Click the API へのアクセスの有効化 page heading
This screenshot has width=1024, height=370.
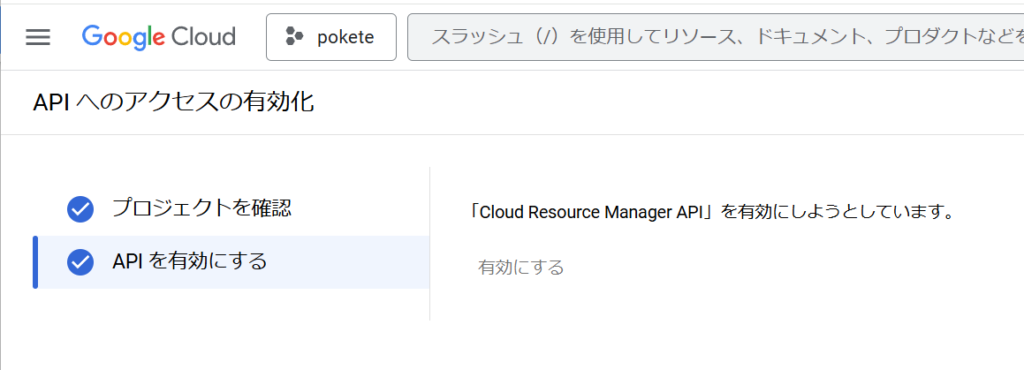174,103
